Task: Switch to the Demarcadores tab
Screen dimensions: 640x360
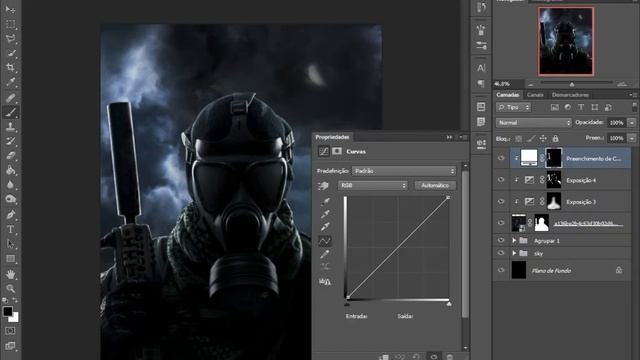Action: coord(570,95)
